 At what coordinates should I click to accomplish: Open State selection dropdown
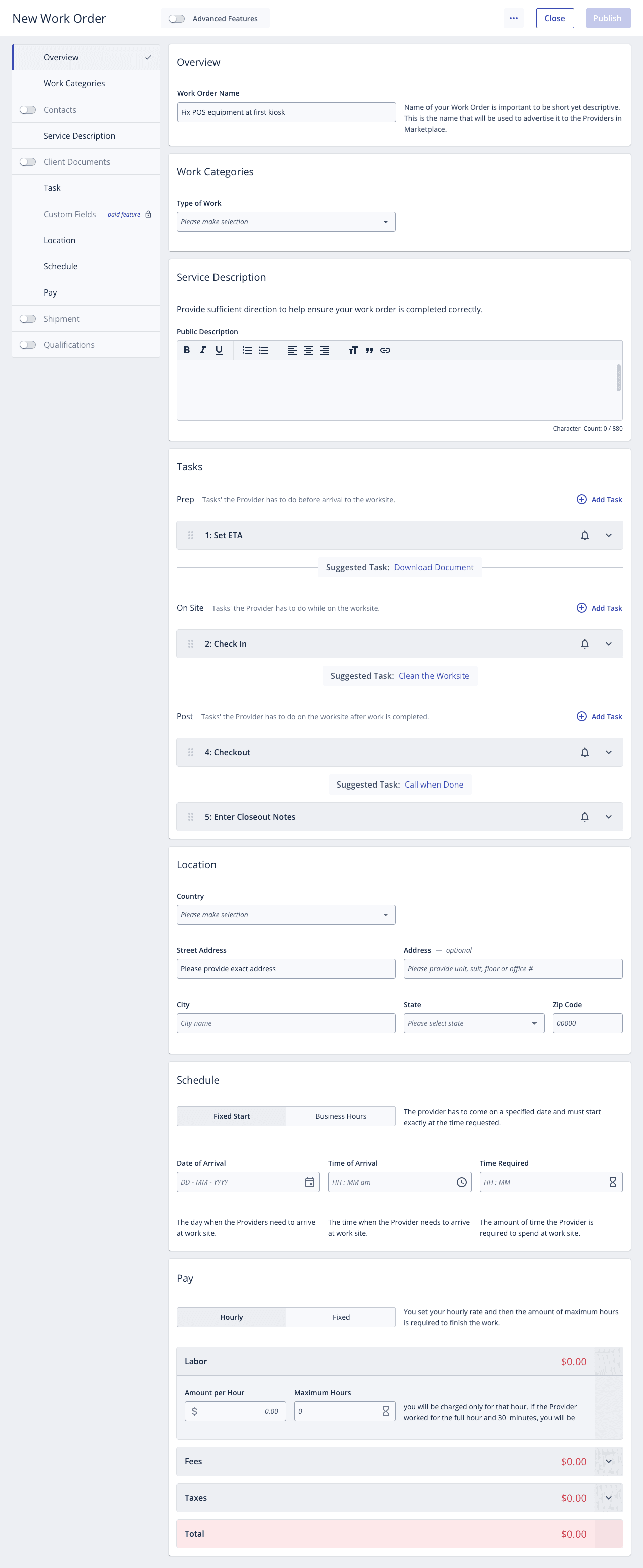tap(474, 1023)
